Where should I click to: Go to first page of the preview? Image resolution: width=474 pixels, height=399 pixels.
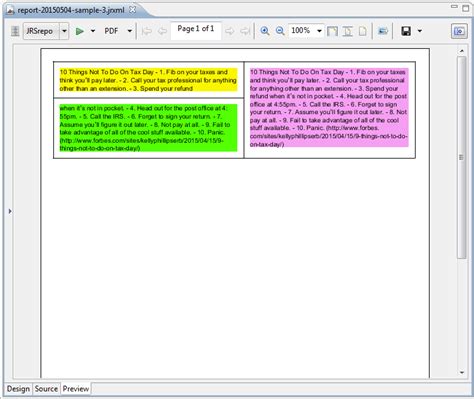[x=147, y=31]
